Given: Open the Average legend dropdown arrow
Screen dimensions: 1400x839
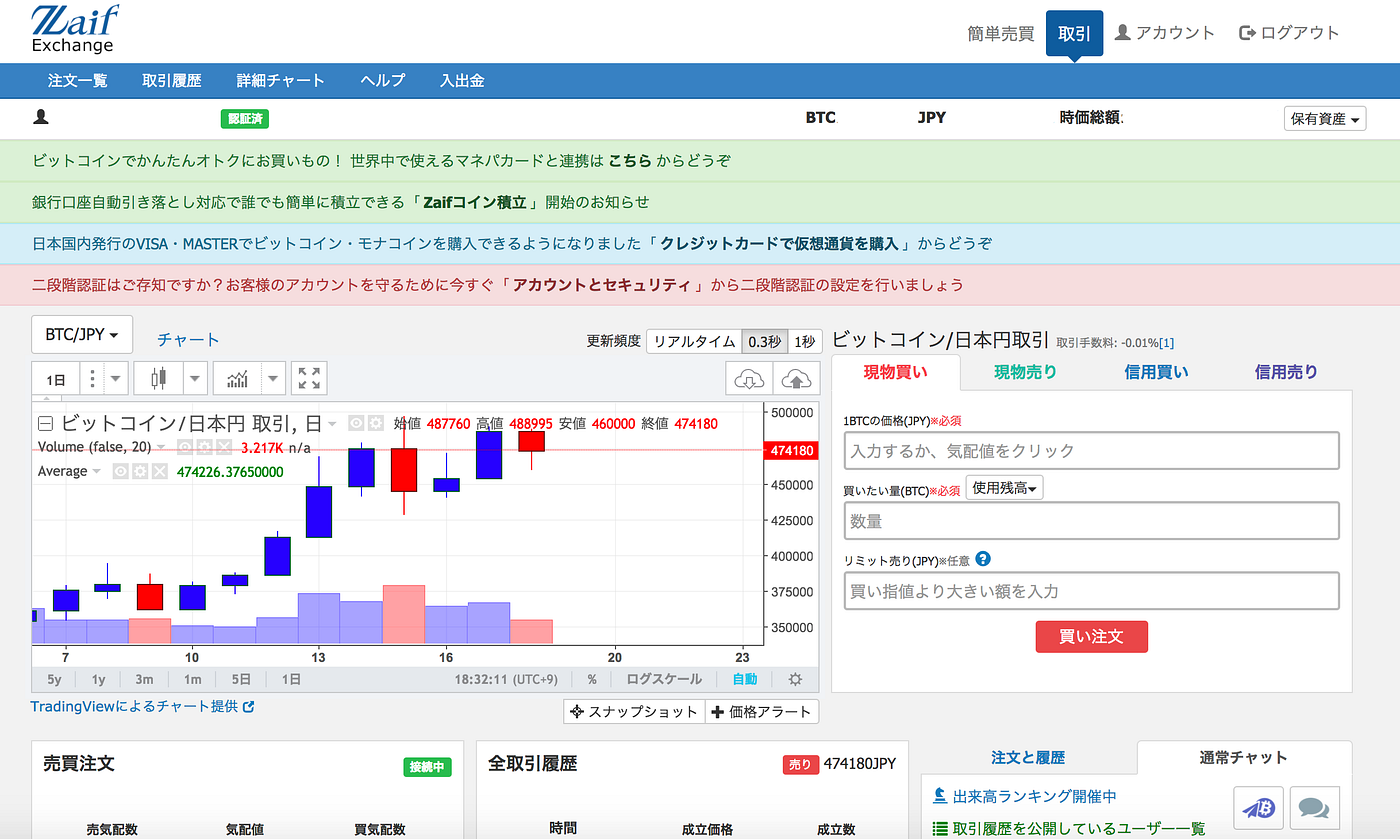Looking at the screenshot, I should pos(97,471).
